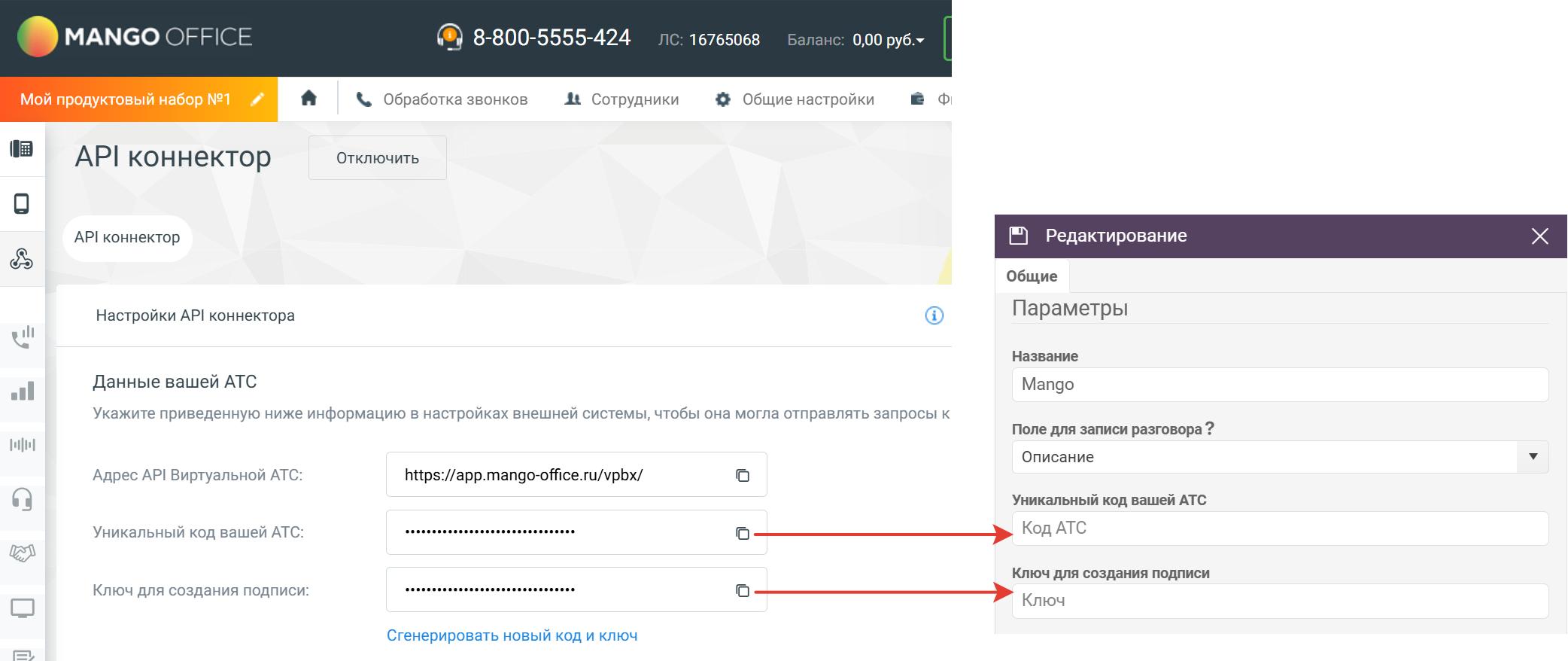Click the home icon in navigation bar
This screenshot has height=661, width=1568.
click(x=308, y=99)
